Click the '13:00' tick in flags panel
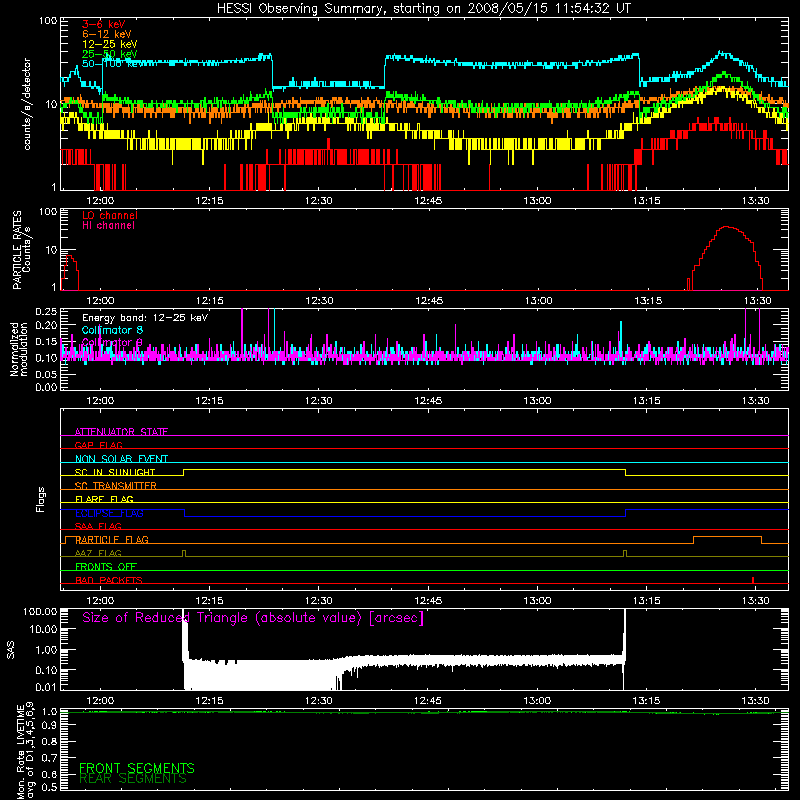 click(x=537, y=601)
